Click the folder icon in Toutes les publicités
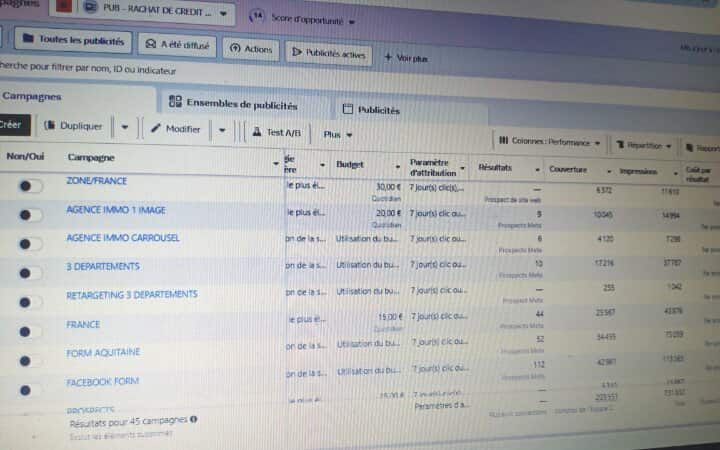Image resolution: width=720 pixels, height=450 pixels. click(28, 38)
